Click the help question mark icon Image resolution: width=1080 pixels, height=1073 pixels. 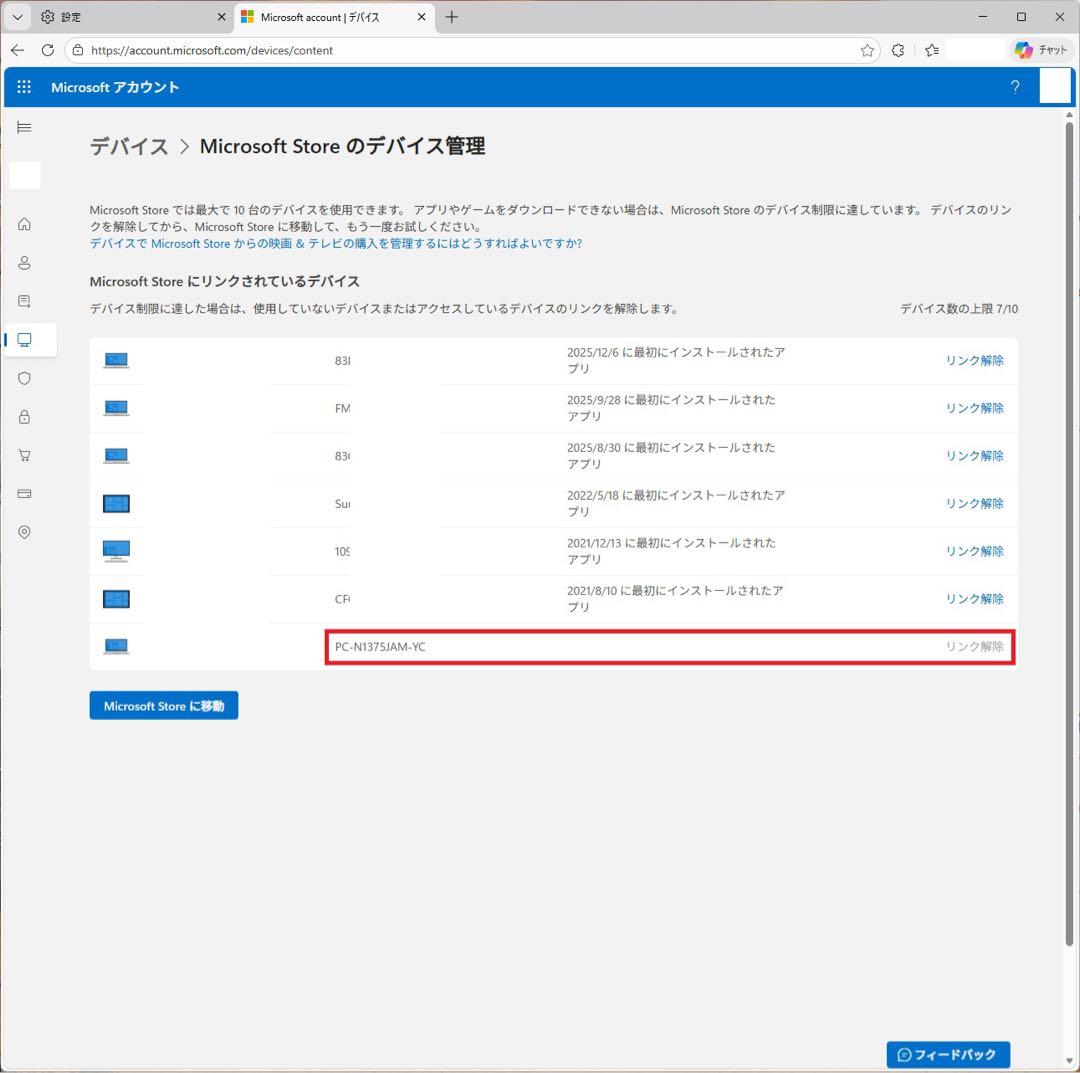[1015, 87]
